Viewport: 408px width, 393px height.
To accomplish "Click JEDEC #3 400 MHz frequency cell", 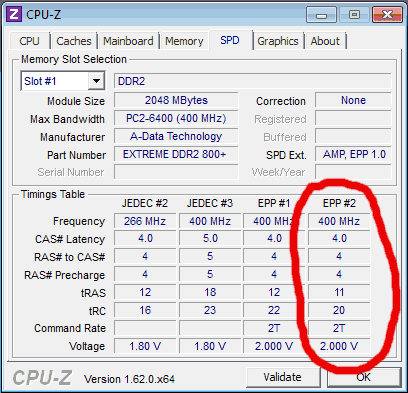I will (210, 221).
